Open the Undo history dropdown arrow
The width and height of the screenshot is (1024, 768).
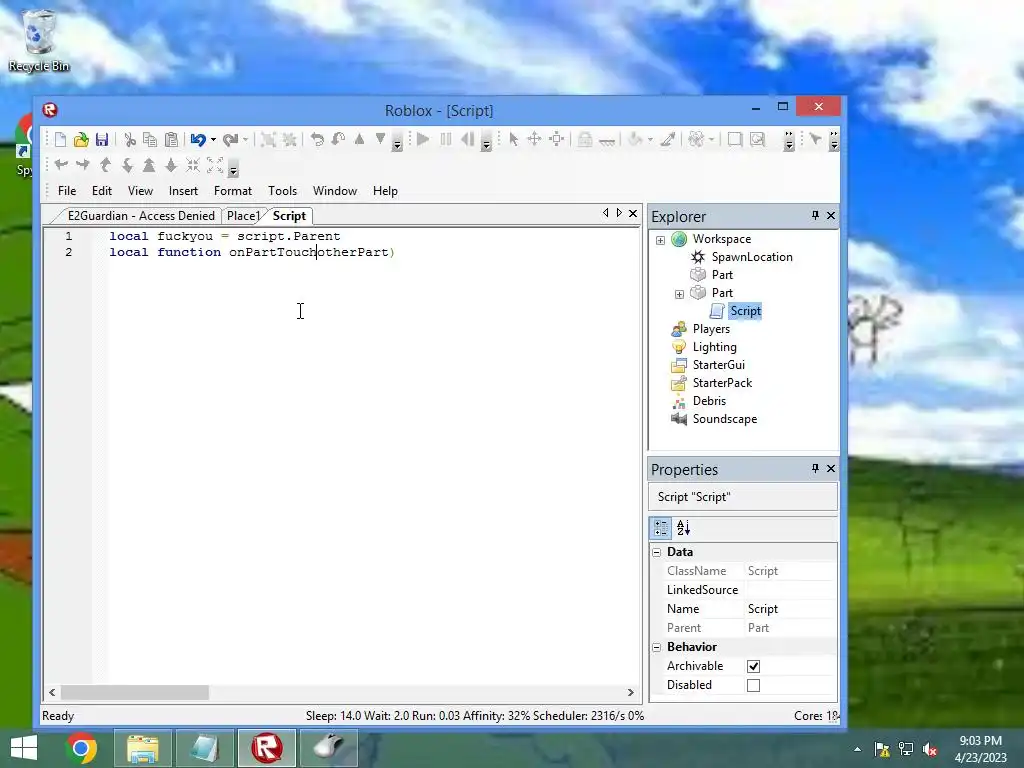[x=213, y=140]
